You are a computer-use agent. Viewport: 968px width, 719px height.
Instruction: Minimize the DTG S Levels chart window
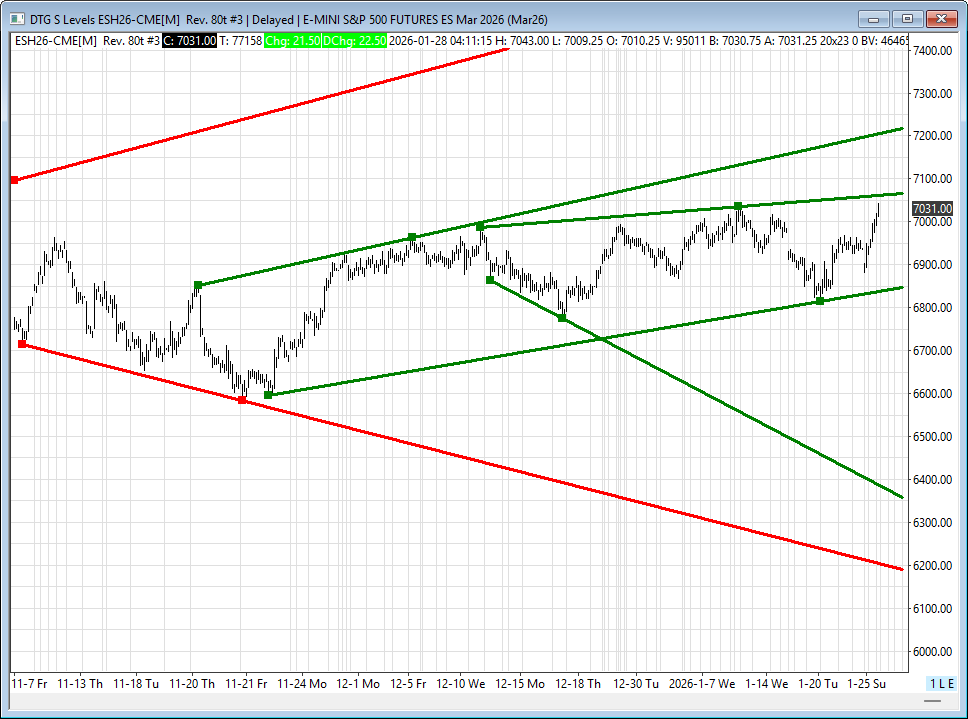(874, 18)
